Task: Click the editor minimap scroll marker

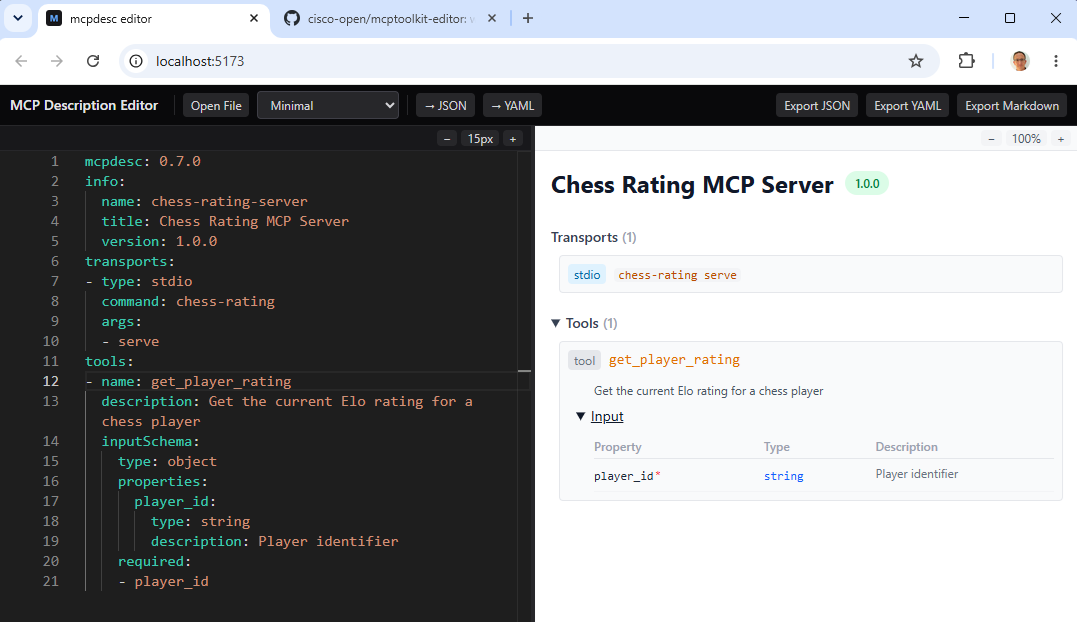Action: pos(524,371)
